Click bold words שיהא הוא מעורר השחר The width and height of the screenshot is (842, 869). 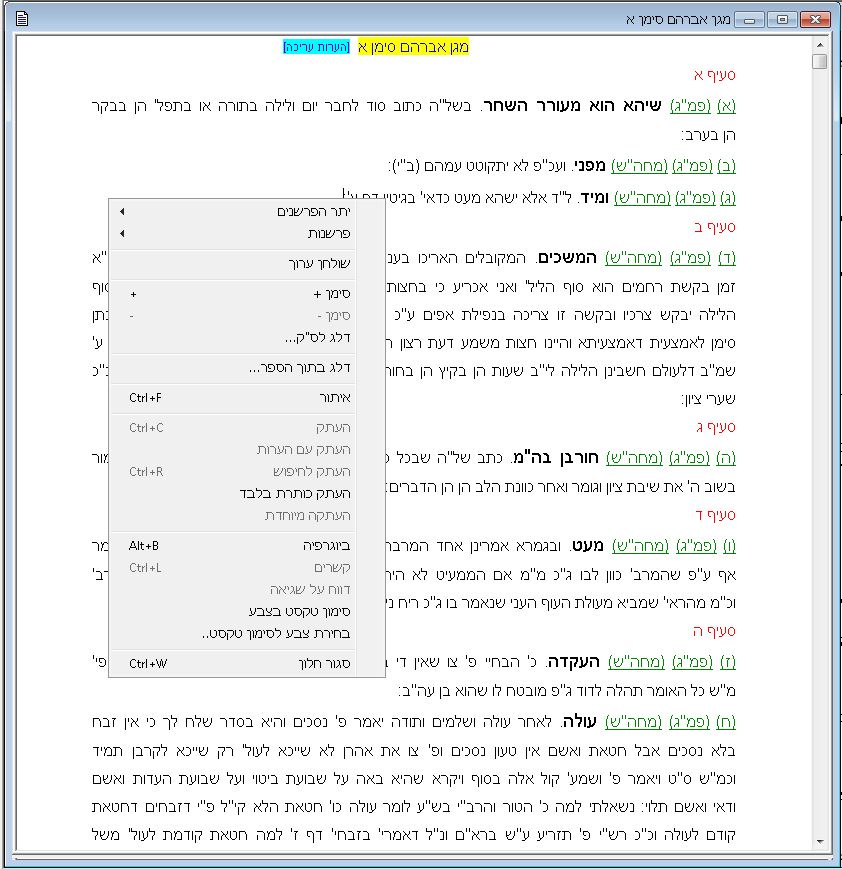coord(571,105)
